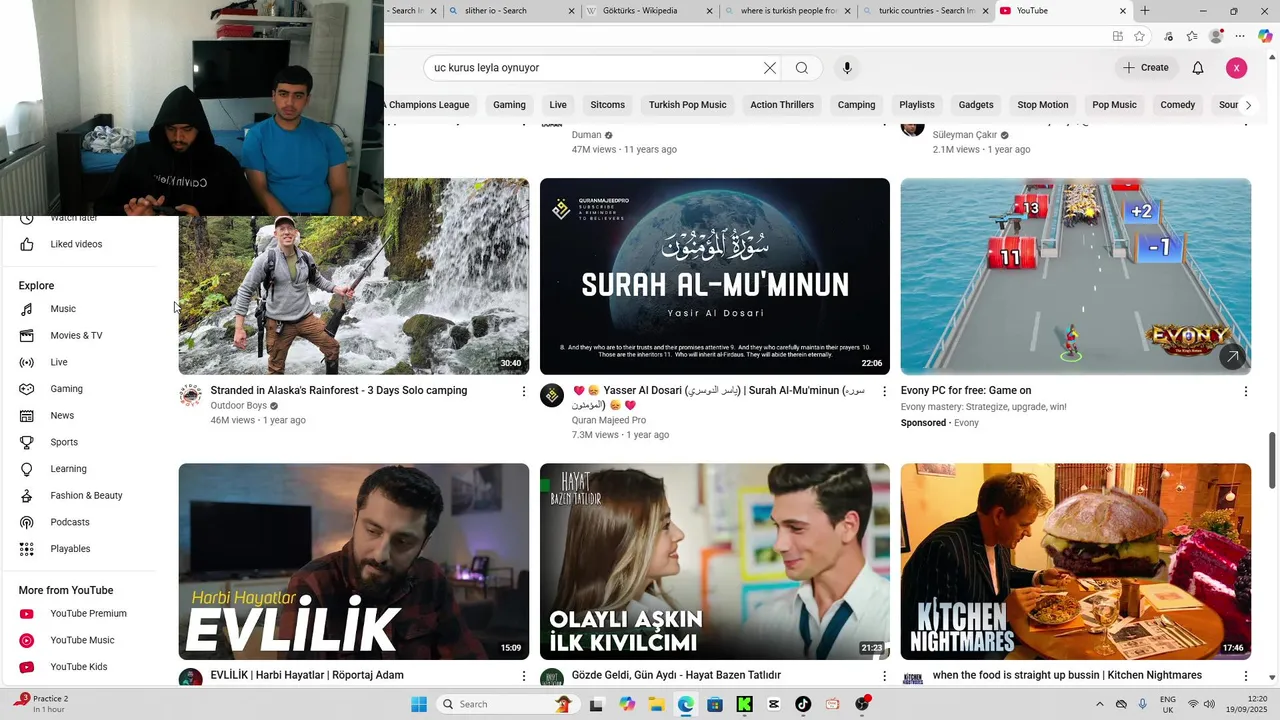The image size is (1280, 720).
Task: Select the Gadgets filter chip
Action: [976, 105]
